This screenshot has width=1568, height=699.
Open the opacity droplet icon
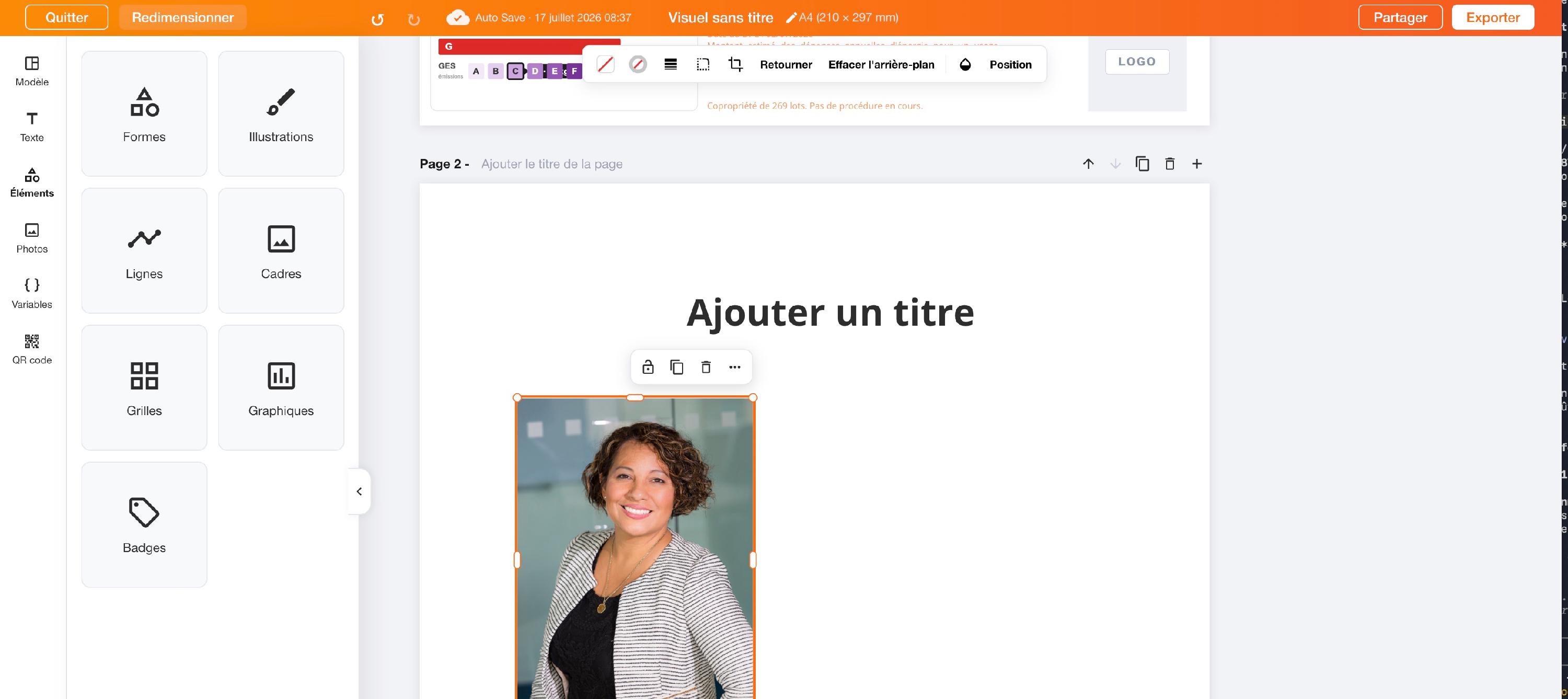[x=965, y=64]
